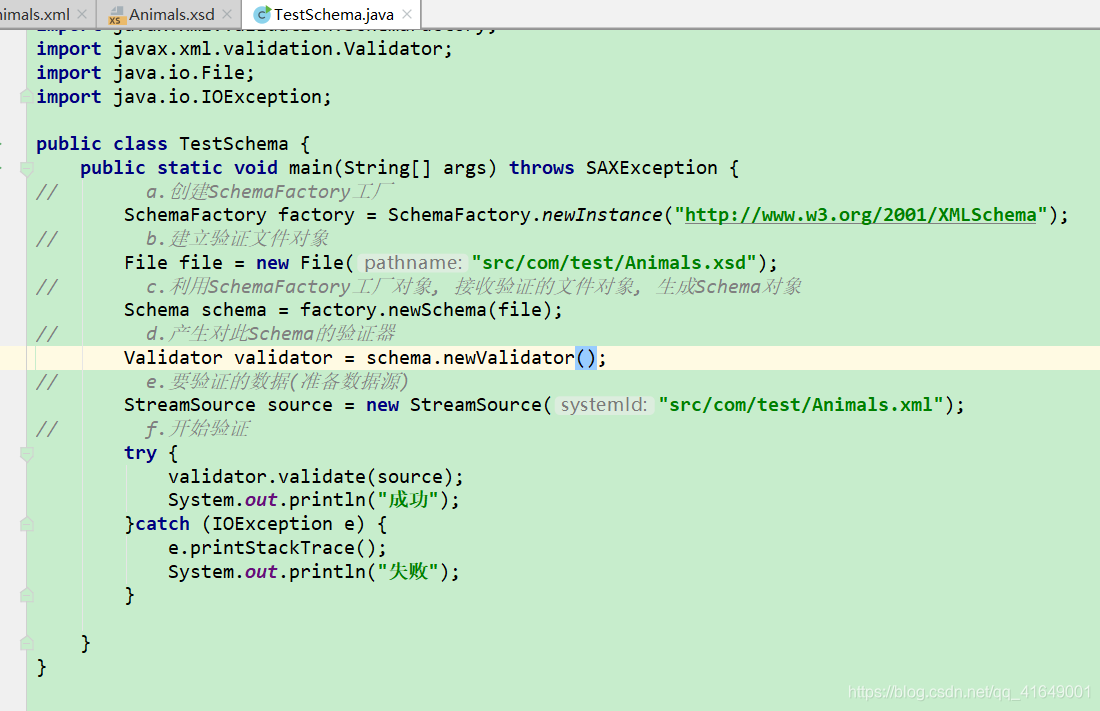This screenshot has width=1100, height=711.
Task: Click 'TestSchema' class name in declaration
Action: 234,144
